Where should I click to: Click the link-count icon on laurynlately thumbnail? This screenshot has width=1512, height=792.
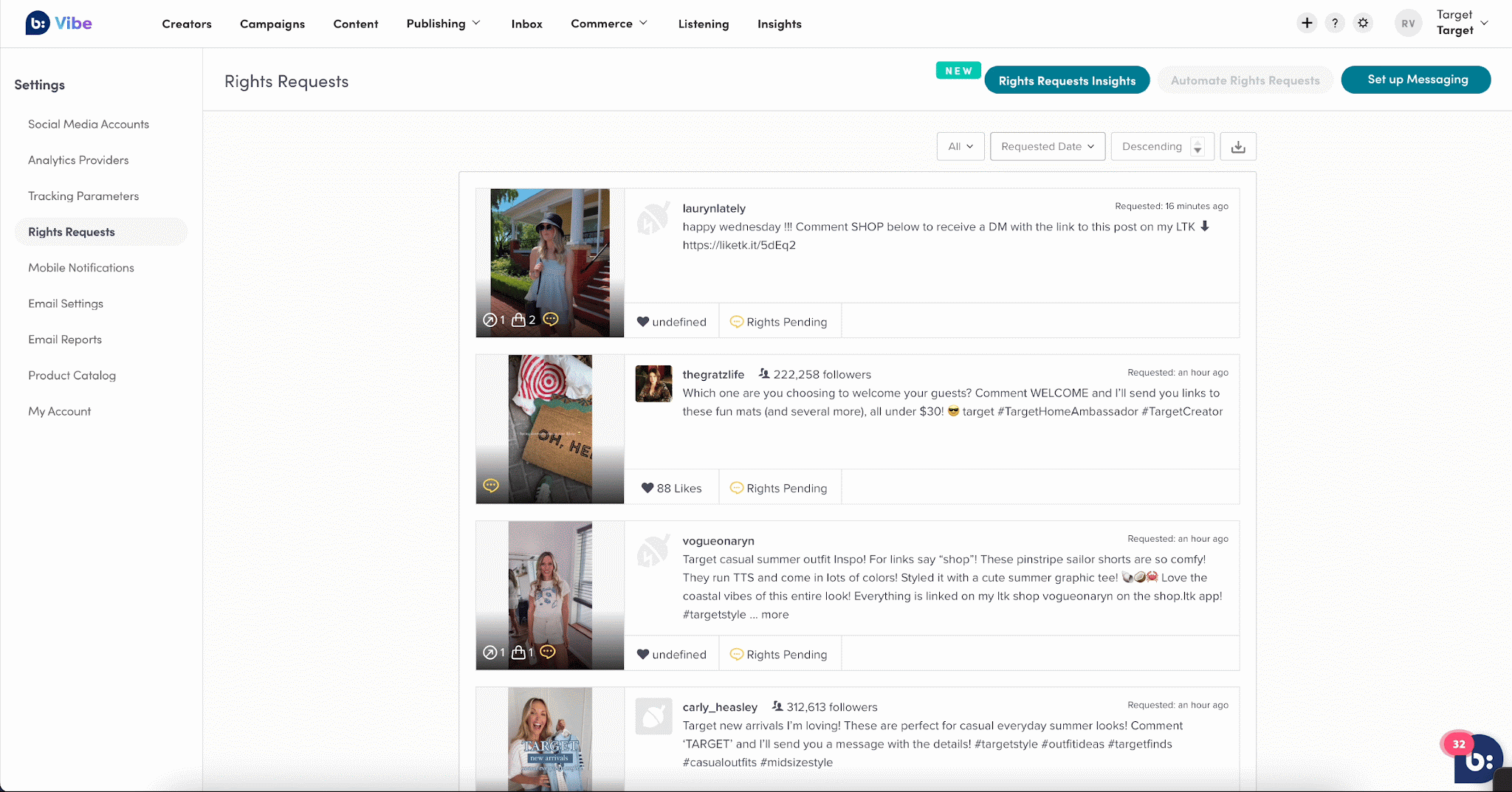tap(489, 320)
